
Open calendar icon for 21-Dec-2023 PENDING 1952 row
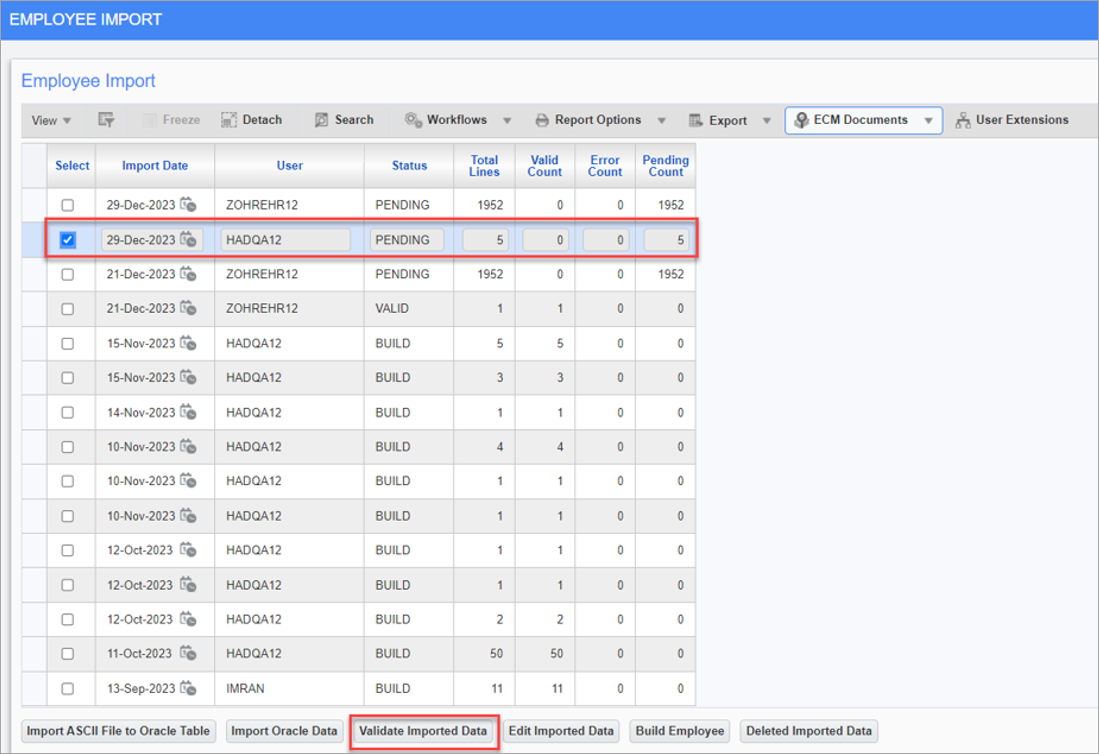(188, 274)
